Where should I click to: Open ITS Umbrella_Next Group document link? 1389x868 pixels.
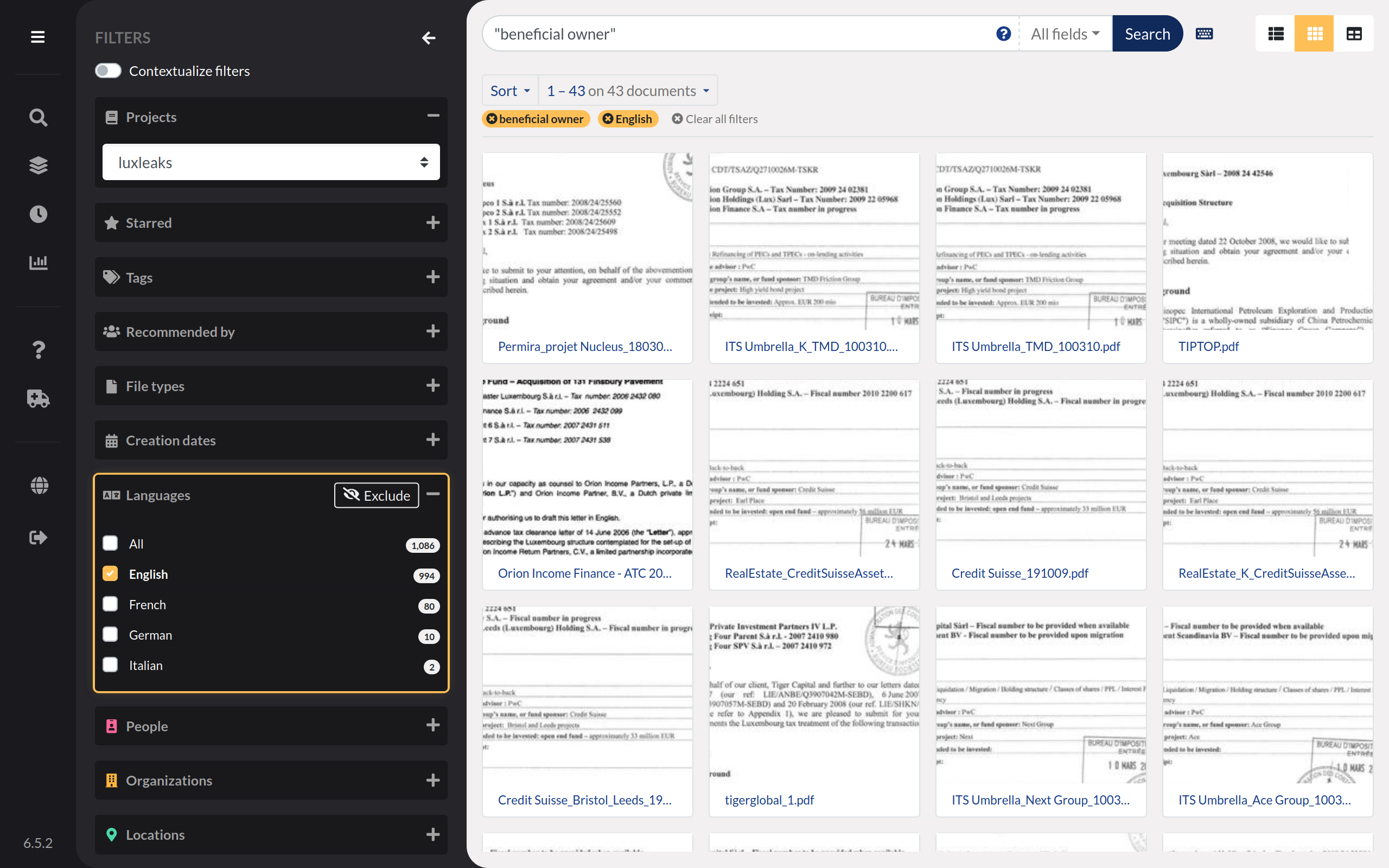(1040, 800)
